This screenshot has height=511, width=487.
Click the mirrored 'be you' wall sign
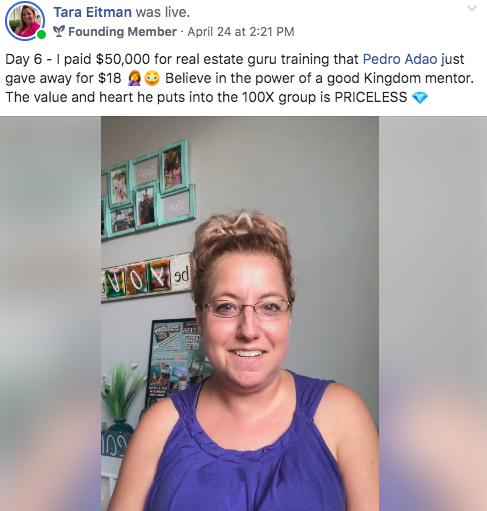147,278
